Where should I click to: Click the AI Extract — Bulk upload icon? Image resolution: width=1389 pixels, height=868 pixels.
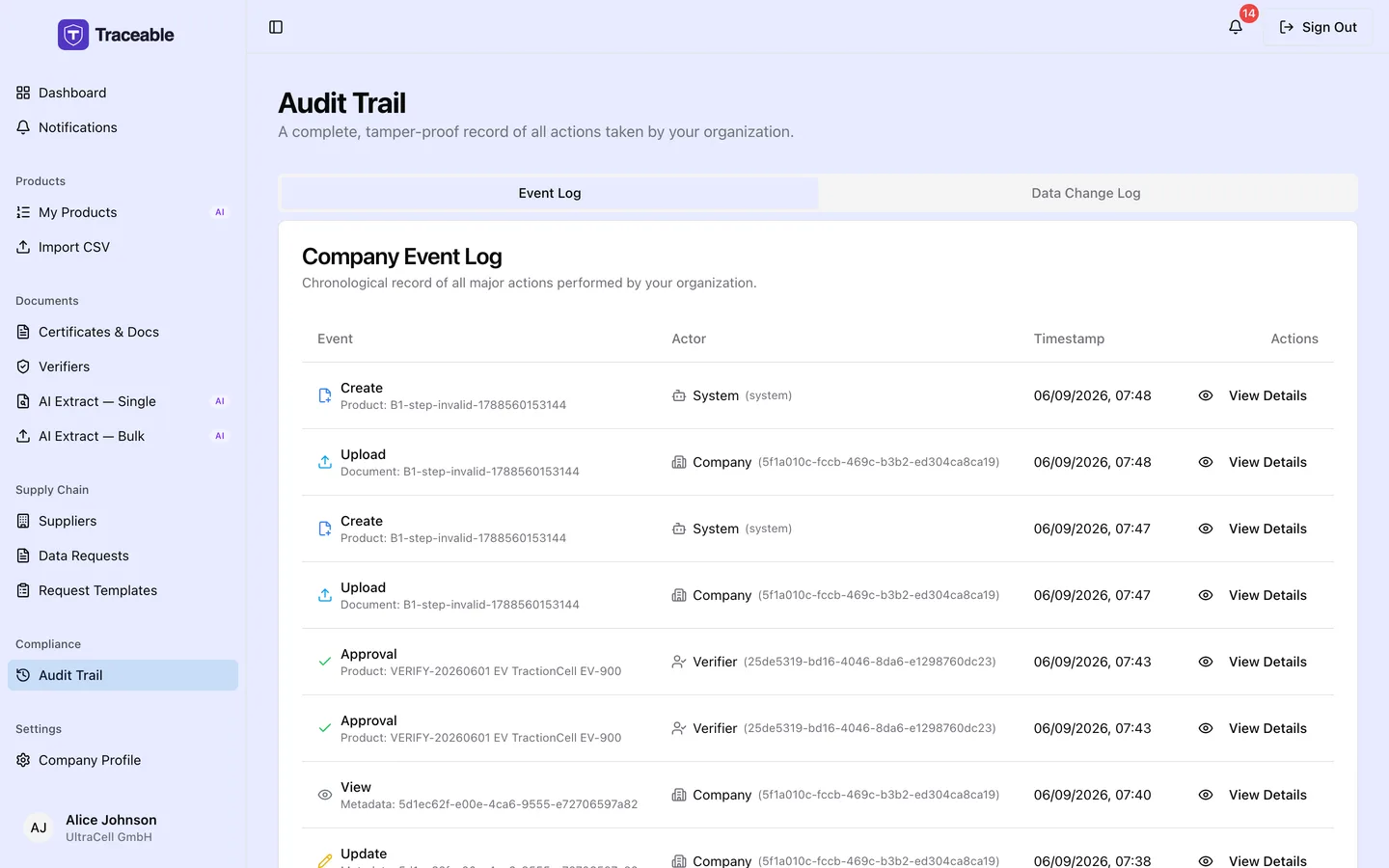[x=23, y=436]
